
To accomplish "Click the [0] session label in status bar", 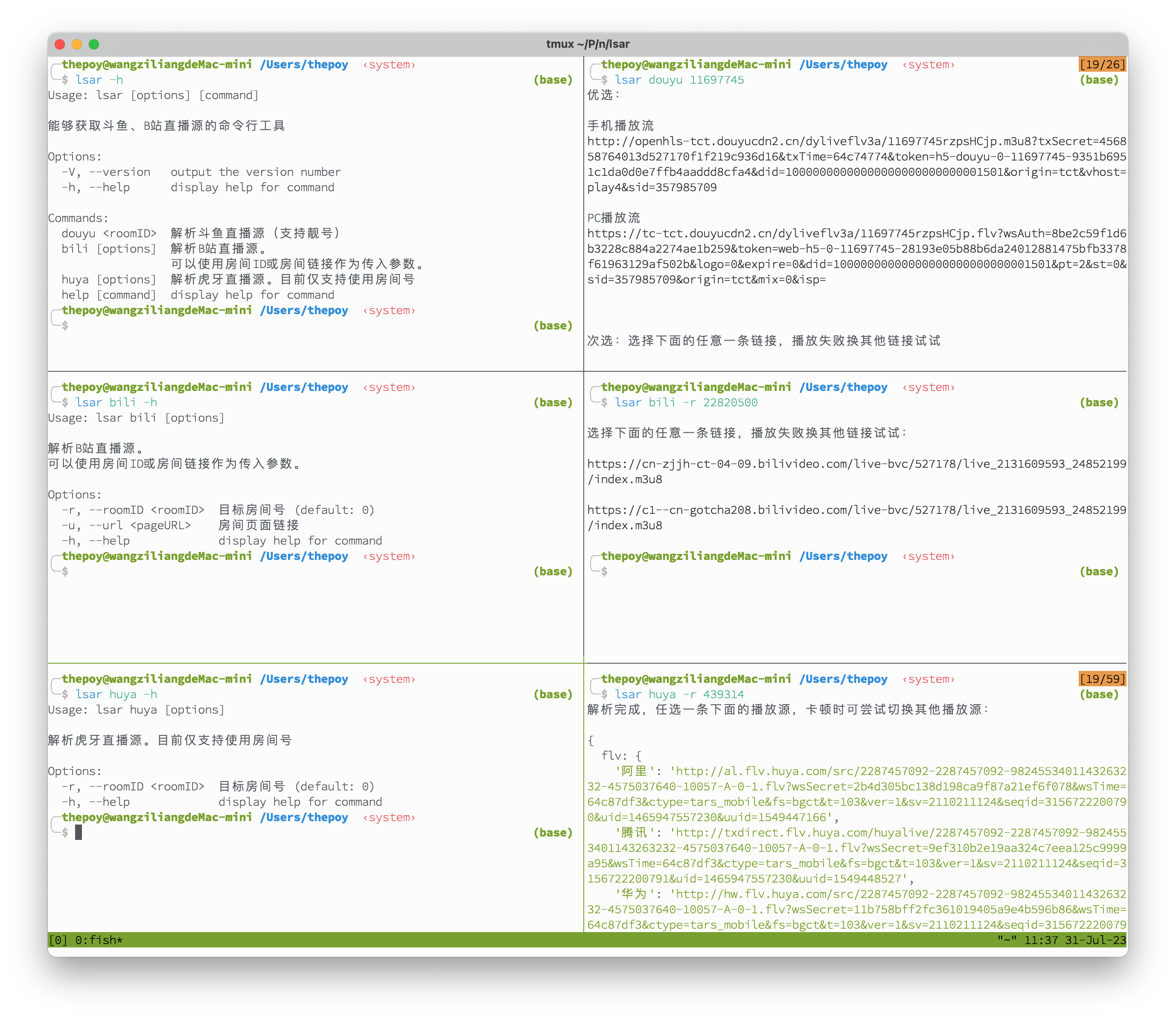I will (58, 940).
